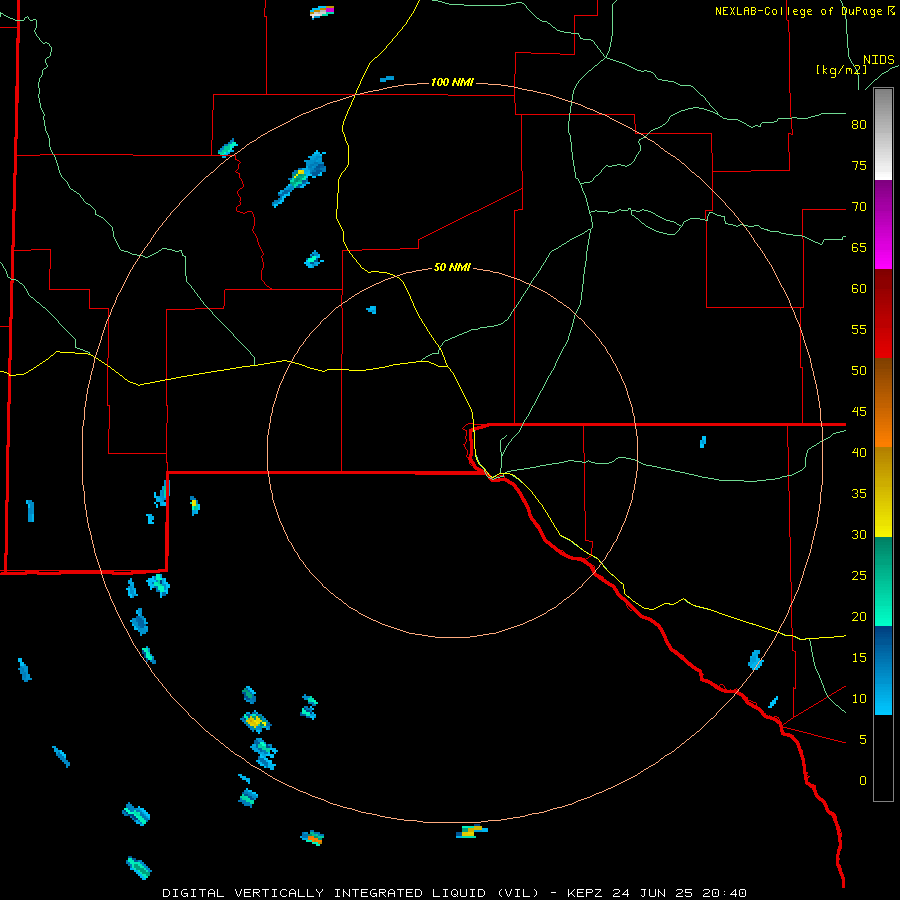Screen dimensions: 900x900
Task: Click the 50 NMI range ring label
Action: [x=452, y=267]
